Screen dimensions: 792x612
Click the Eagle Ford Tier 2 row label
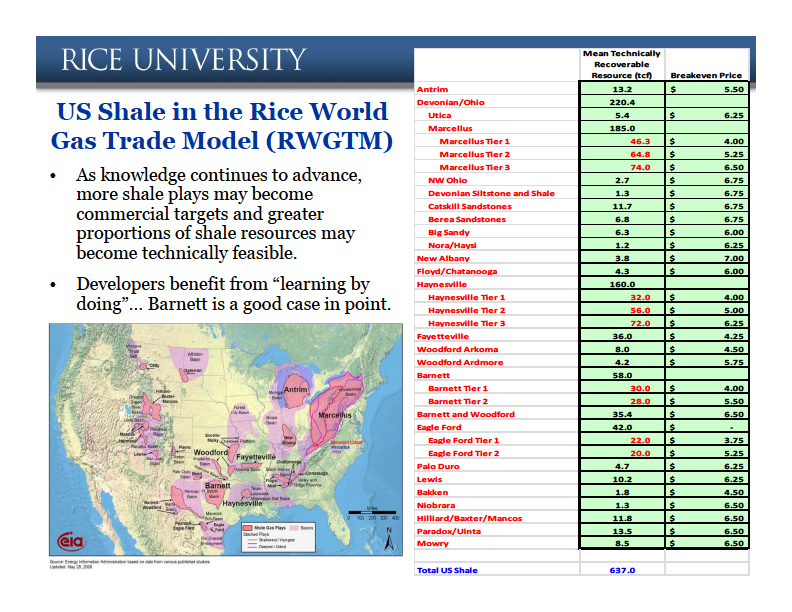click(x=463, y=453)
